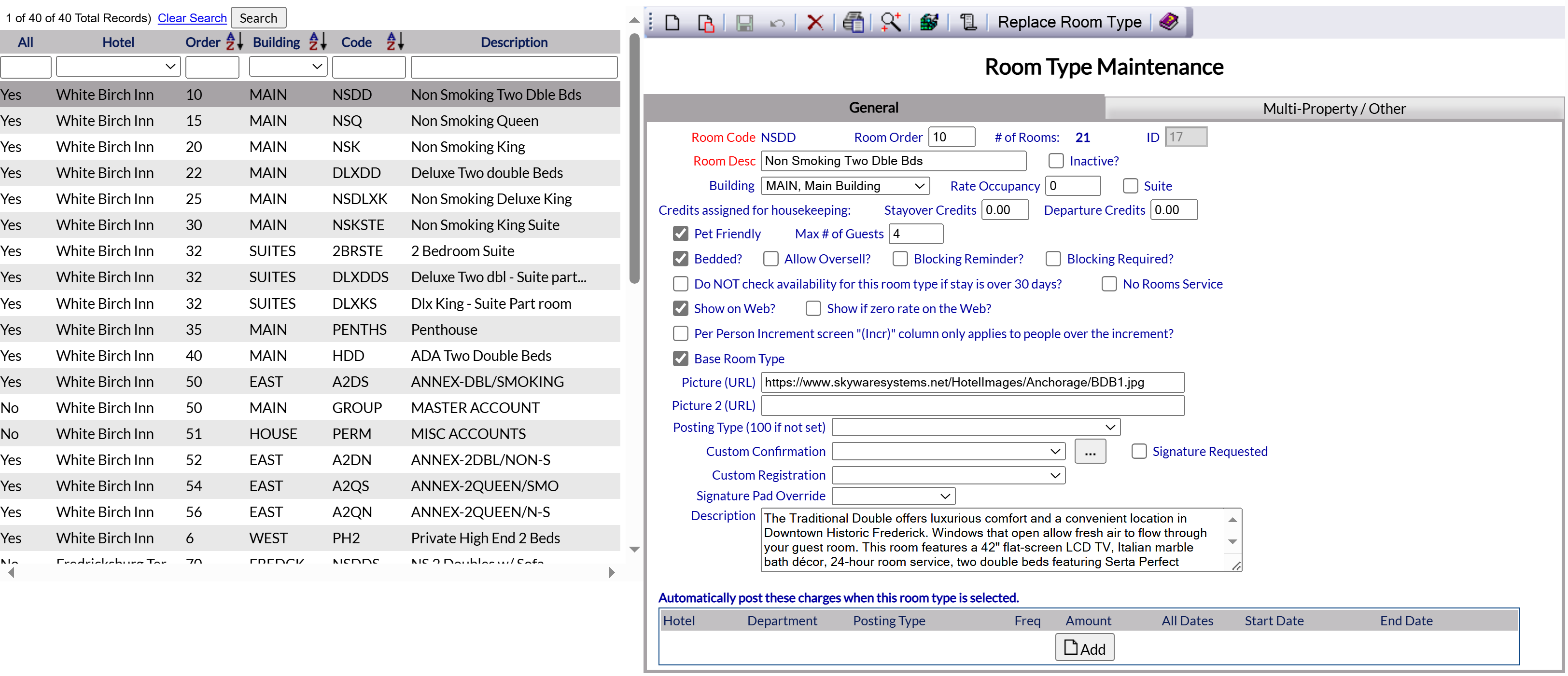Viewport: 1568px width, 676px height.
Task: Click the toolbar drag handle dots
Action: (651, 23)
